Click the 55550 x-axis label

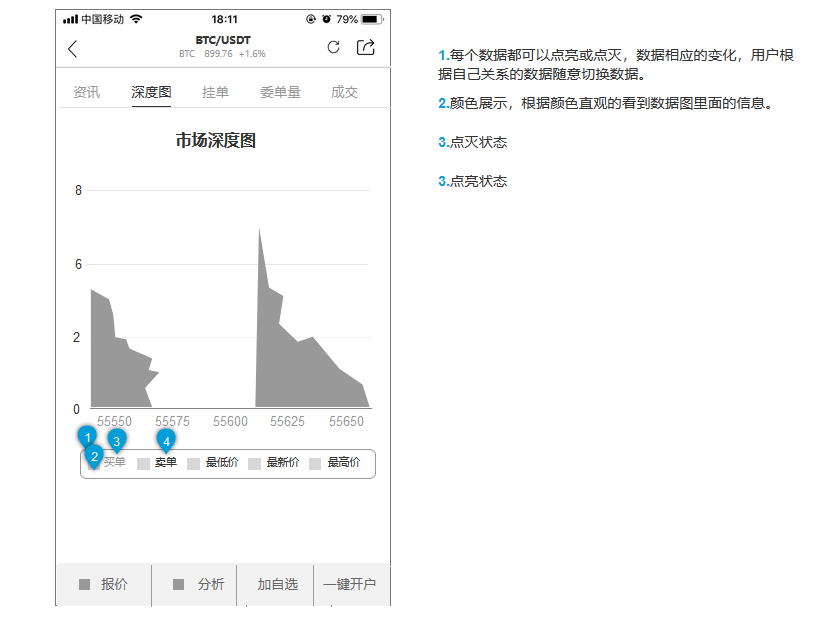[114, 422]
